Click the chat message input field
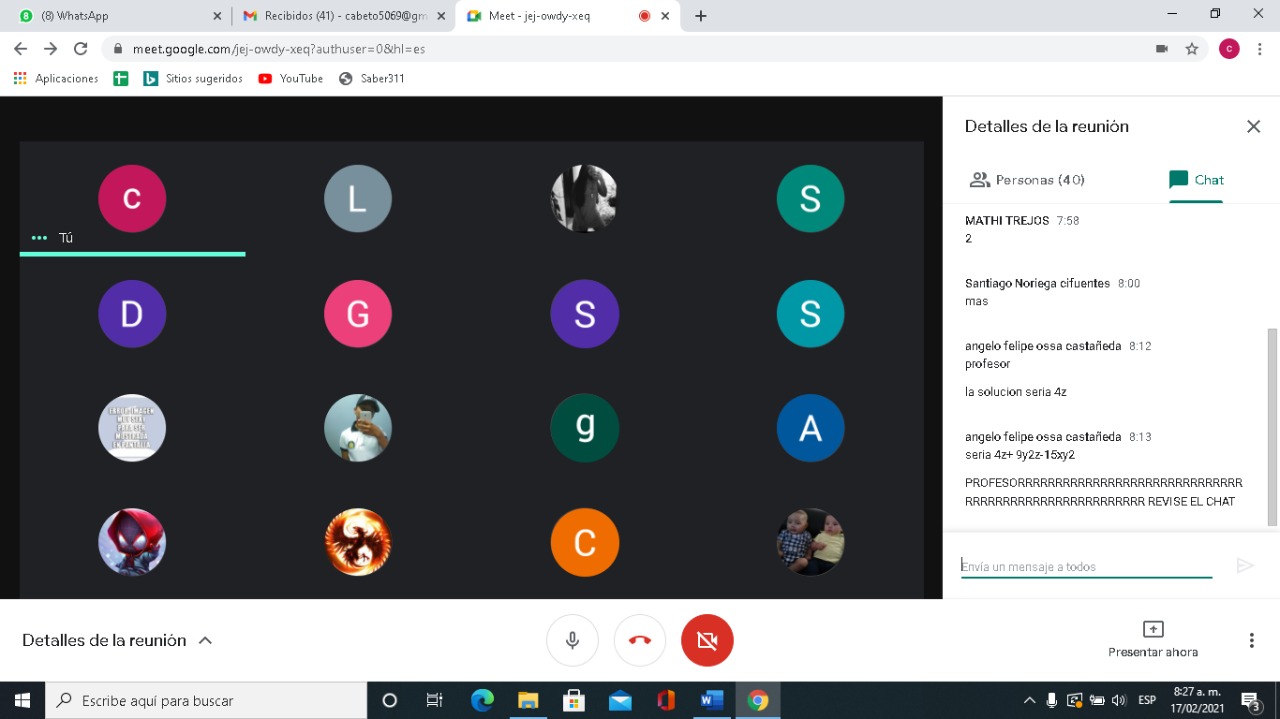This screenshot has height=719, width=1280. pos(1085,566)
